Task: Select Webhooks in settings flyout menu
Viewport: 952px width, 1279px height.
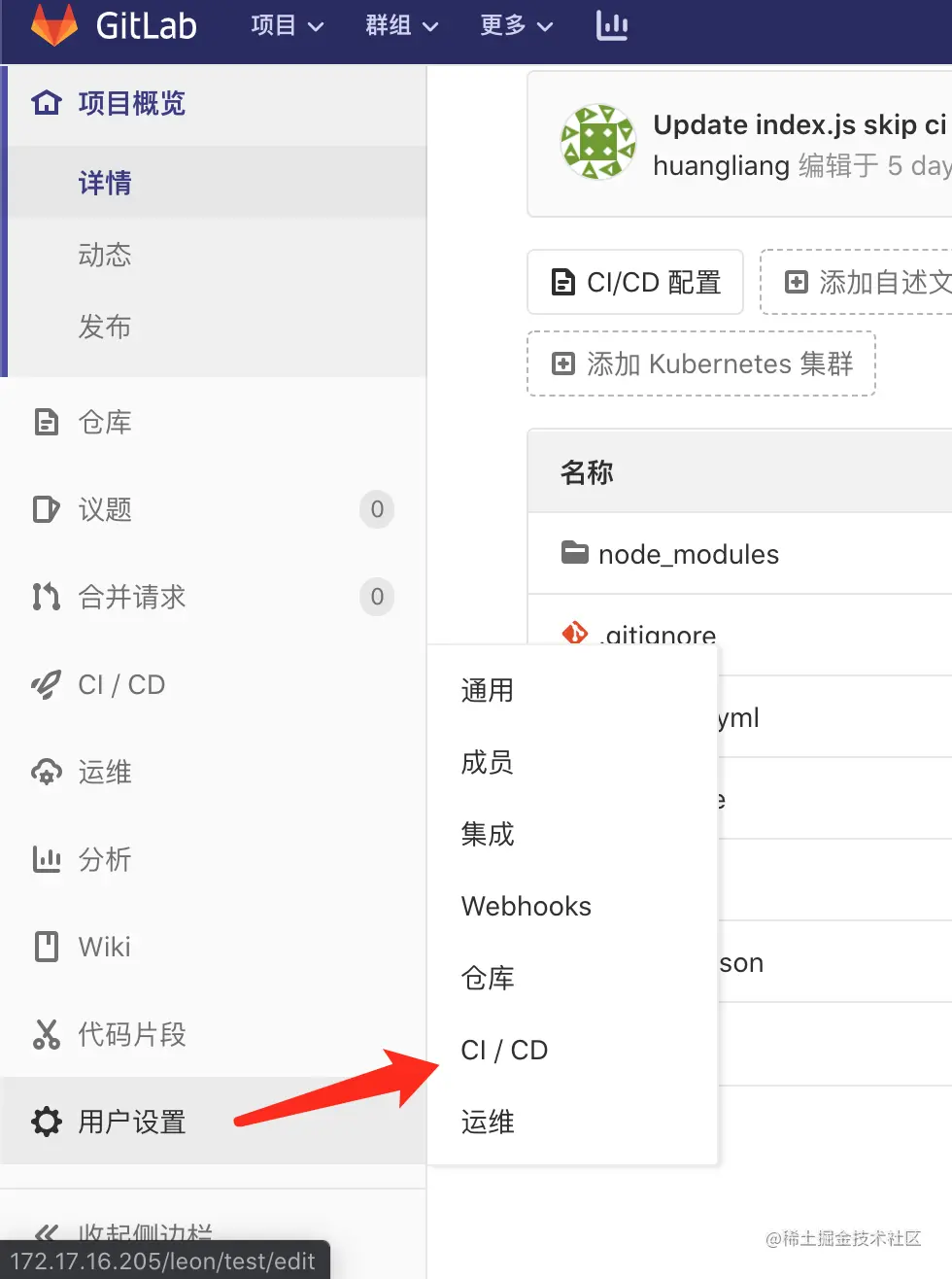Action: [x=526, y=906]
